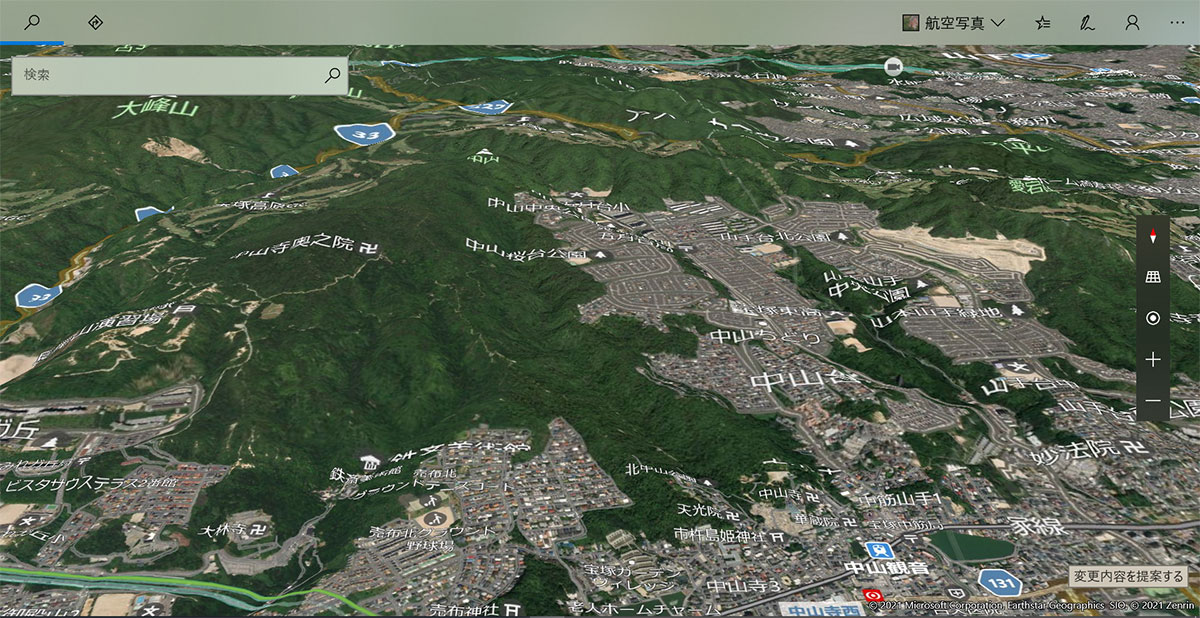Reset rotation with the compass north button
This screenshot has height=618, width=1200.
1153,237
